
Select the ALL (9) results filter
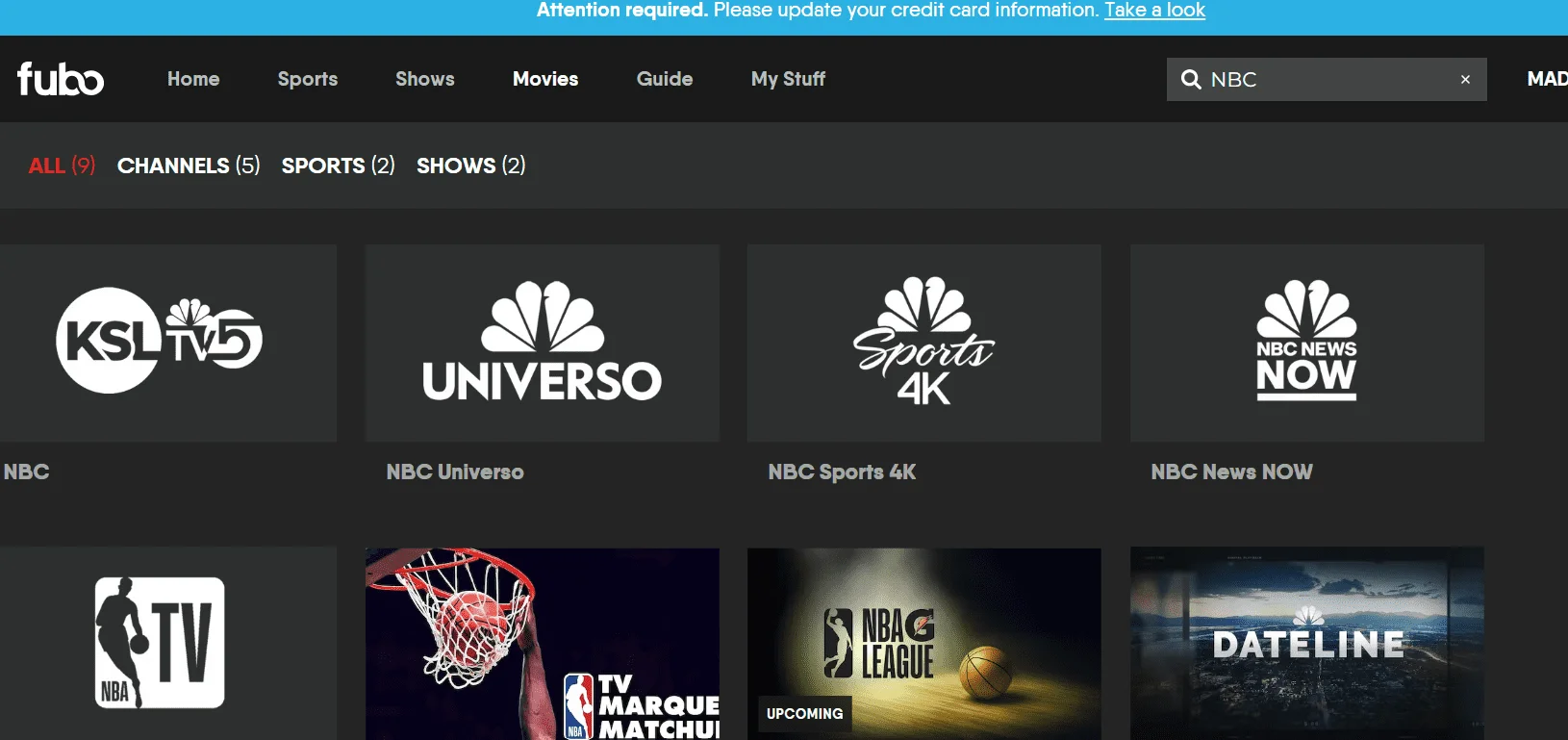[63, 166]
